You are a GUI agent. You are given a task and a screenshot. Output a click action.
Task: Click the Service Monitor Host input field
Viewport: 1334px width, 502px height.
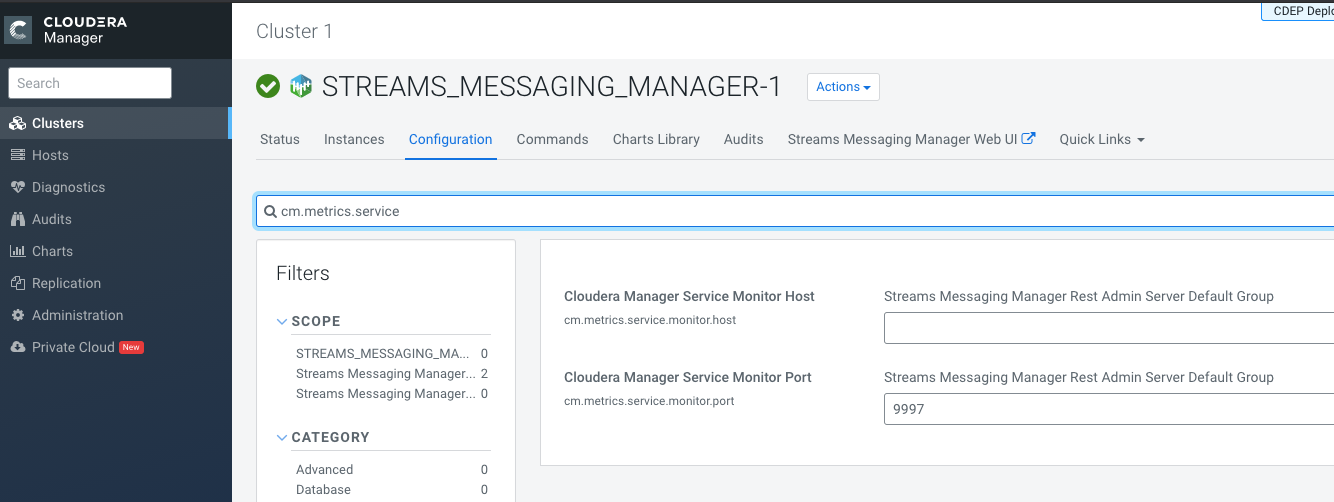(1109, 327)
